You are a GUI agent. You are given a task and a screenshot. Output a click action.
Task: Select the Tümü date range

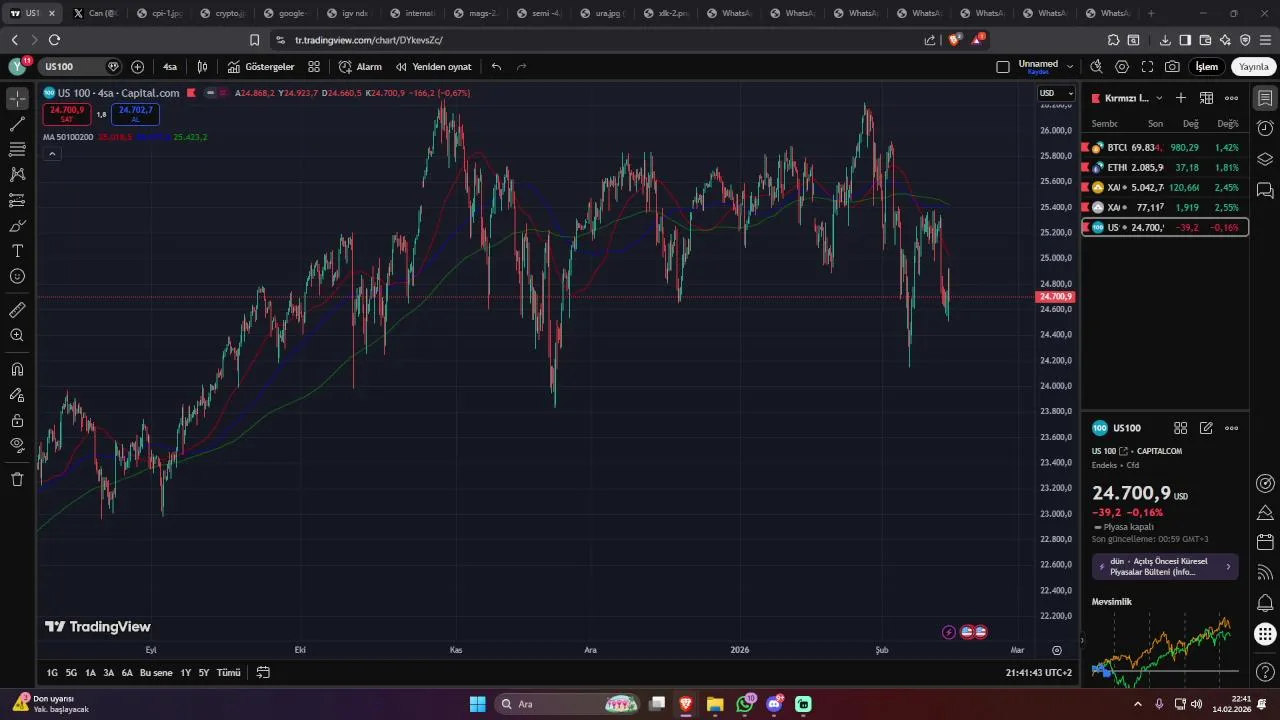(229, 673)
